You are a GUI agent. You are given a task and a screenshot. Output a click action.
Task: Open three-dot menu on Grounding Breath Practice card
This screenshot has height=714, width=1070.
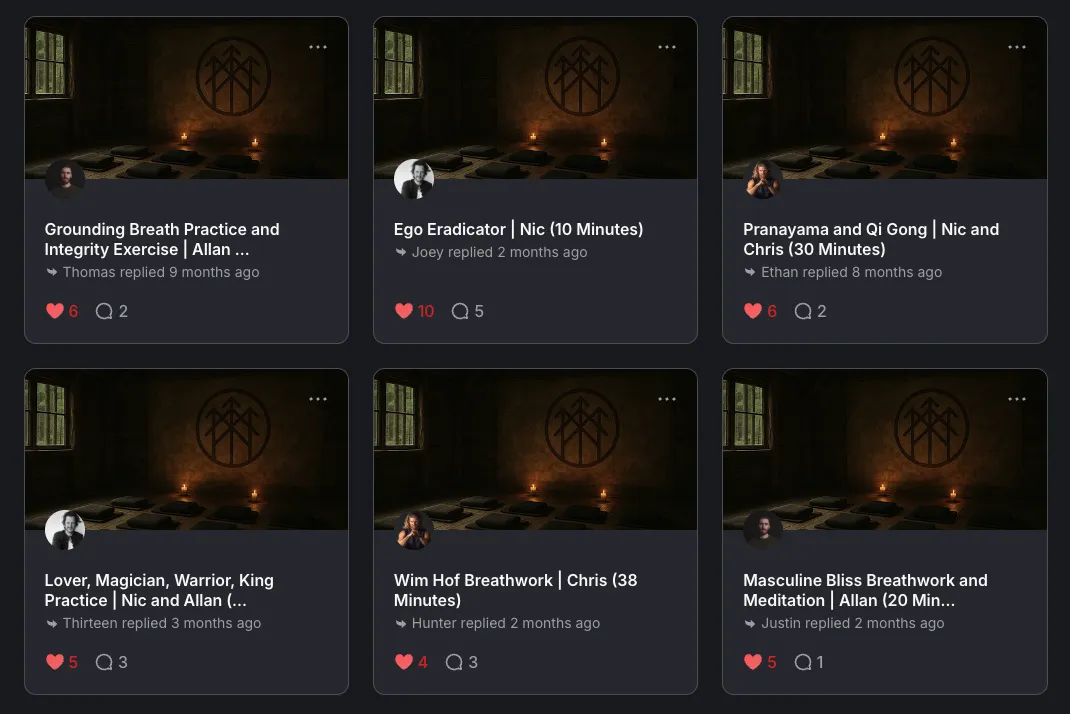317,47
